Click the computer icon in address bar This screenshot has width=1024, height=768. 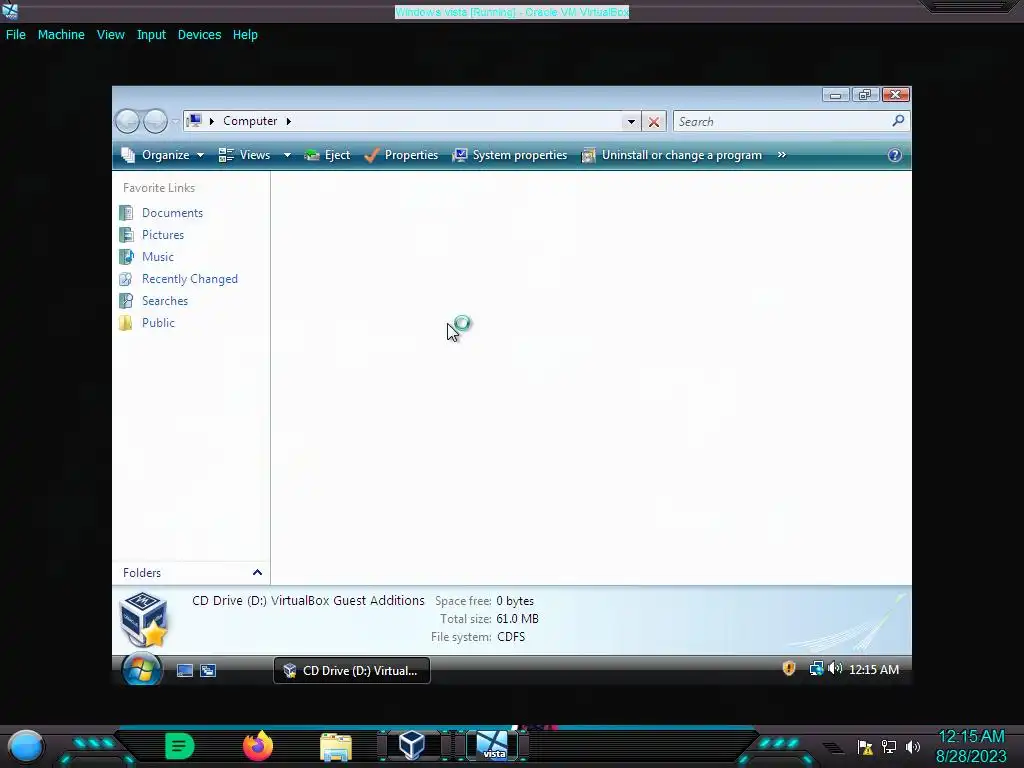tap(194, 121)
